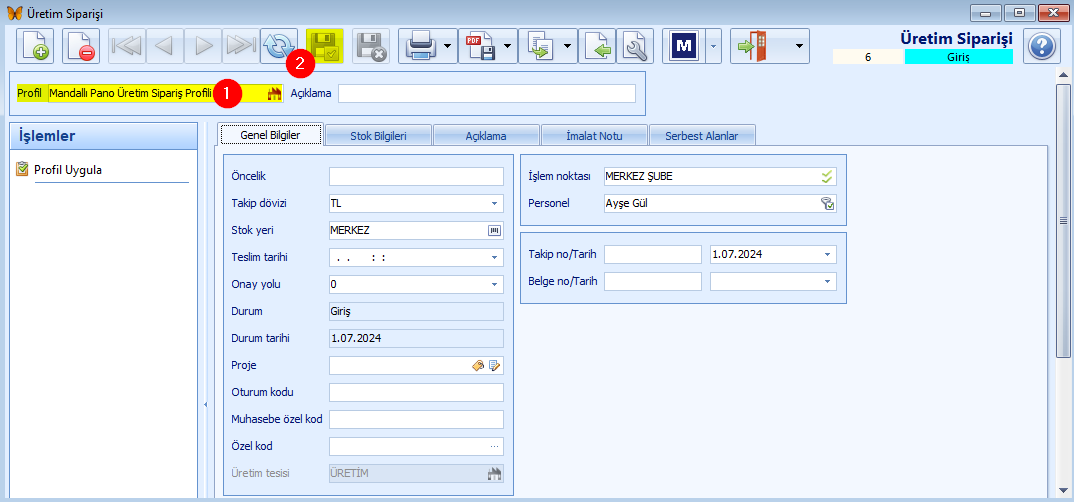Open settings using the wrench document icon

pos(635,47)
